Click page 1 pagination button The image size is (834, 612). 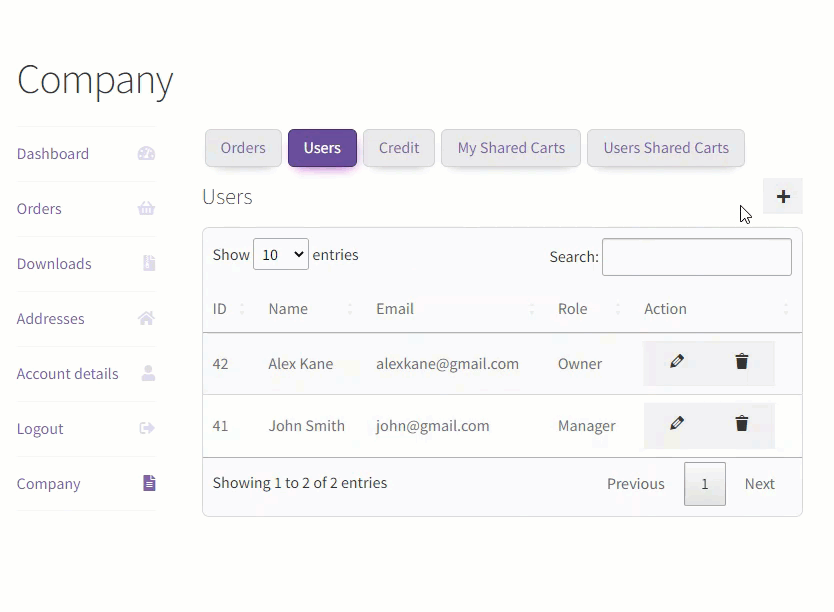pos(705,484)
